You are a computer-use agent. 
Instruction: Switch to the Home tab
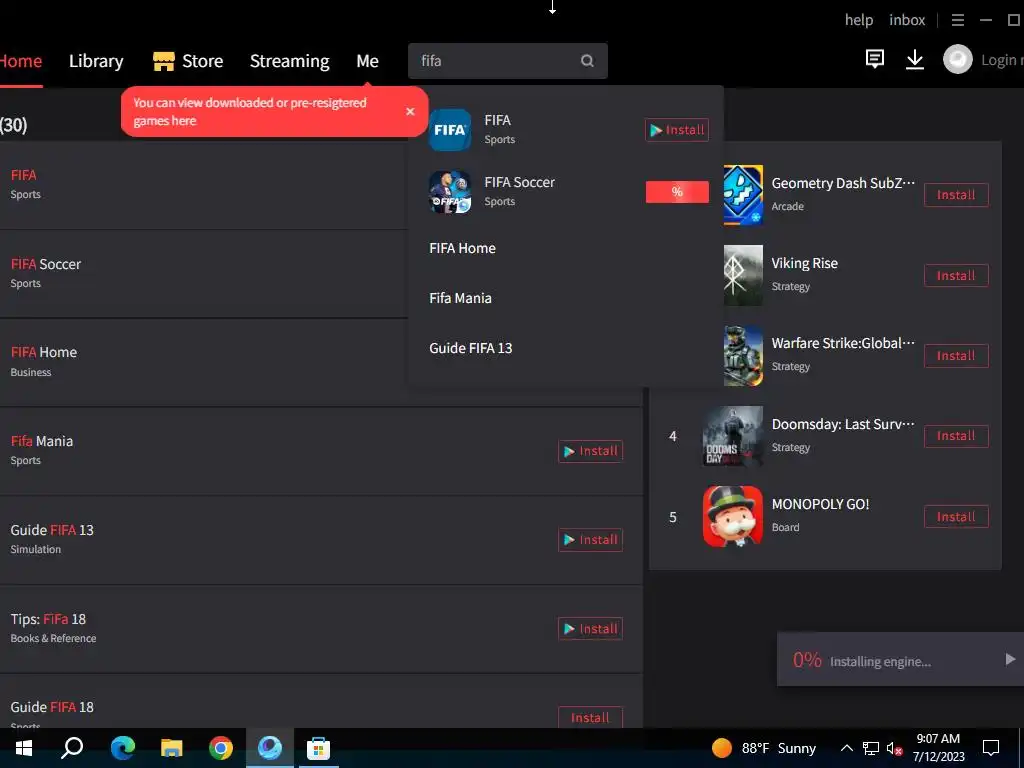(20, 61)
